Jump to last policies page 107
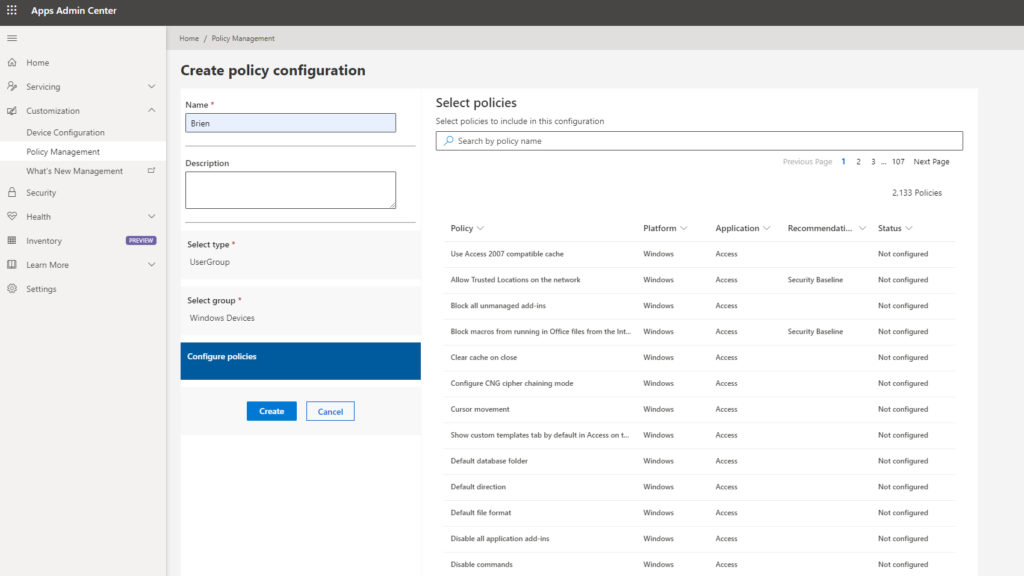This screenshot has height=576, width=1024. [x=899, y=161]
